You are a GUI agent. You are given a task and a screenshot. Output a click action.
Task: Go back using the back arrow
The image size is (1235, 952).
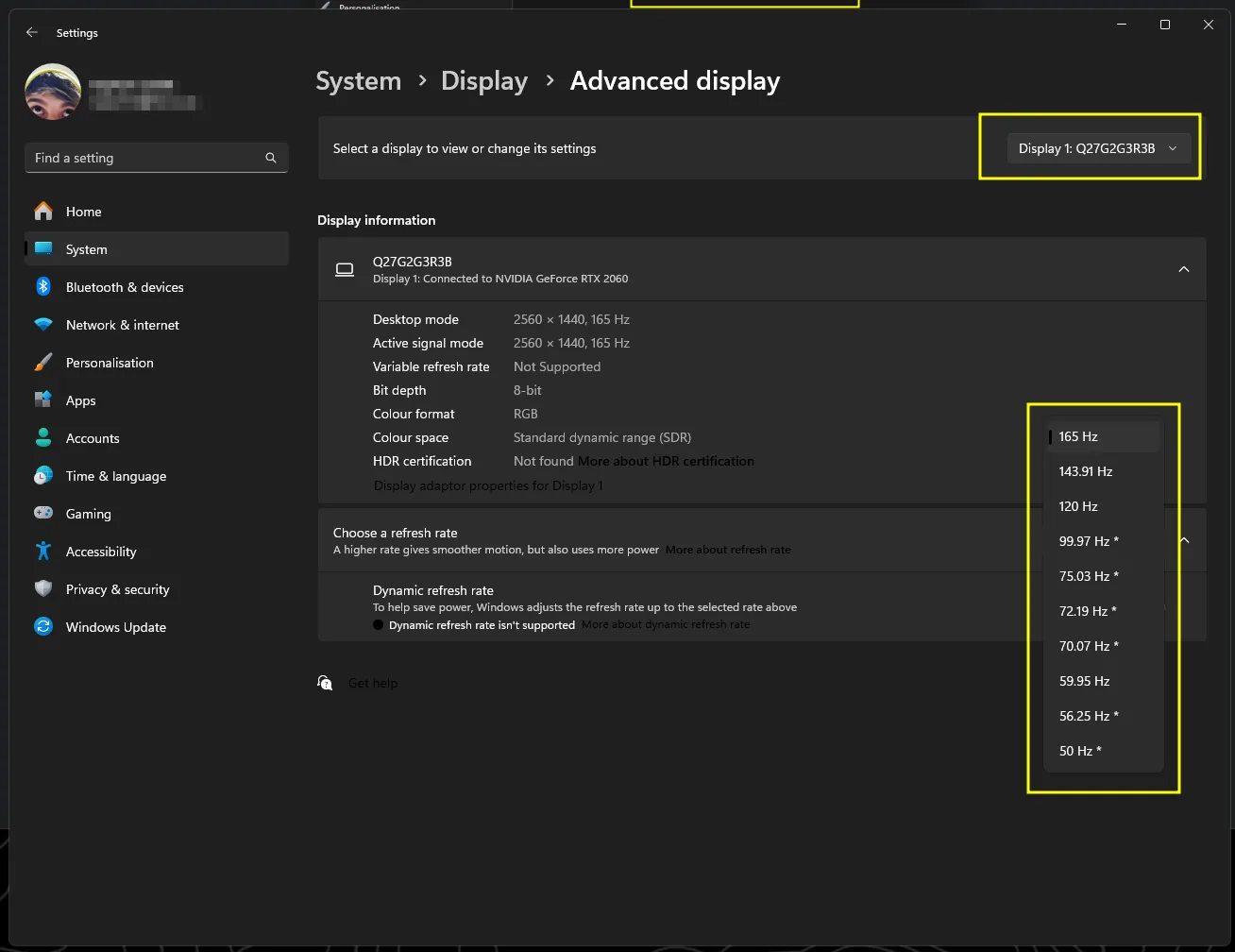click(32, 32)
